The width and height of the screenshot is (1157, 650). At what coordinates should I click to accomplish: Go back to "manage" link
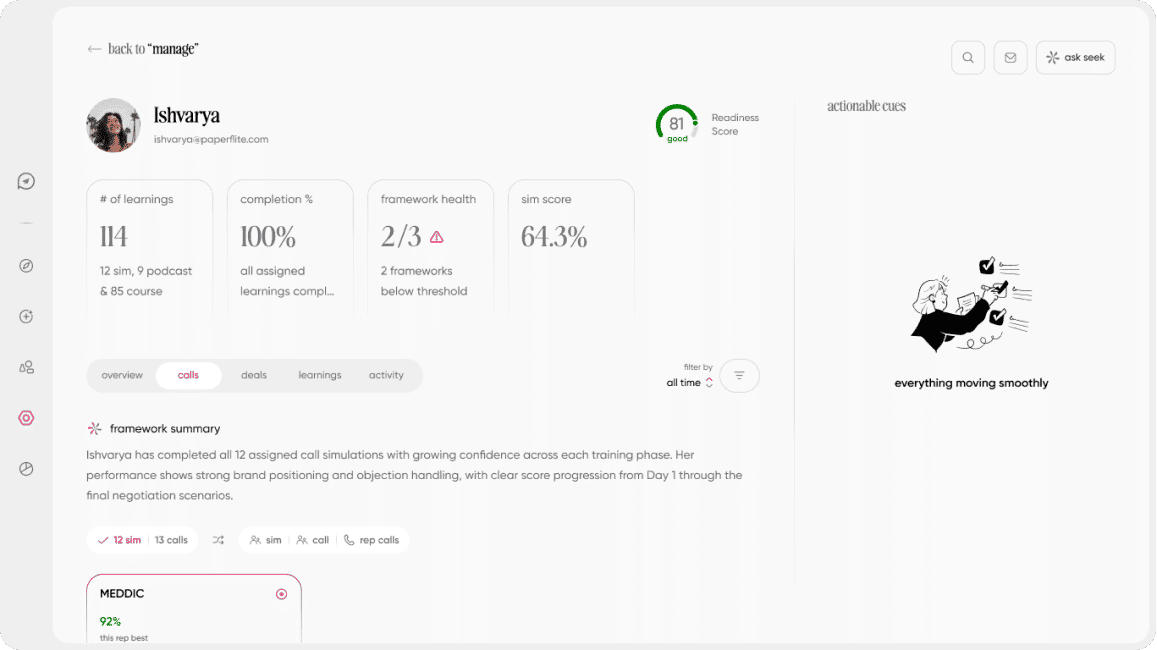[142, 49]
